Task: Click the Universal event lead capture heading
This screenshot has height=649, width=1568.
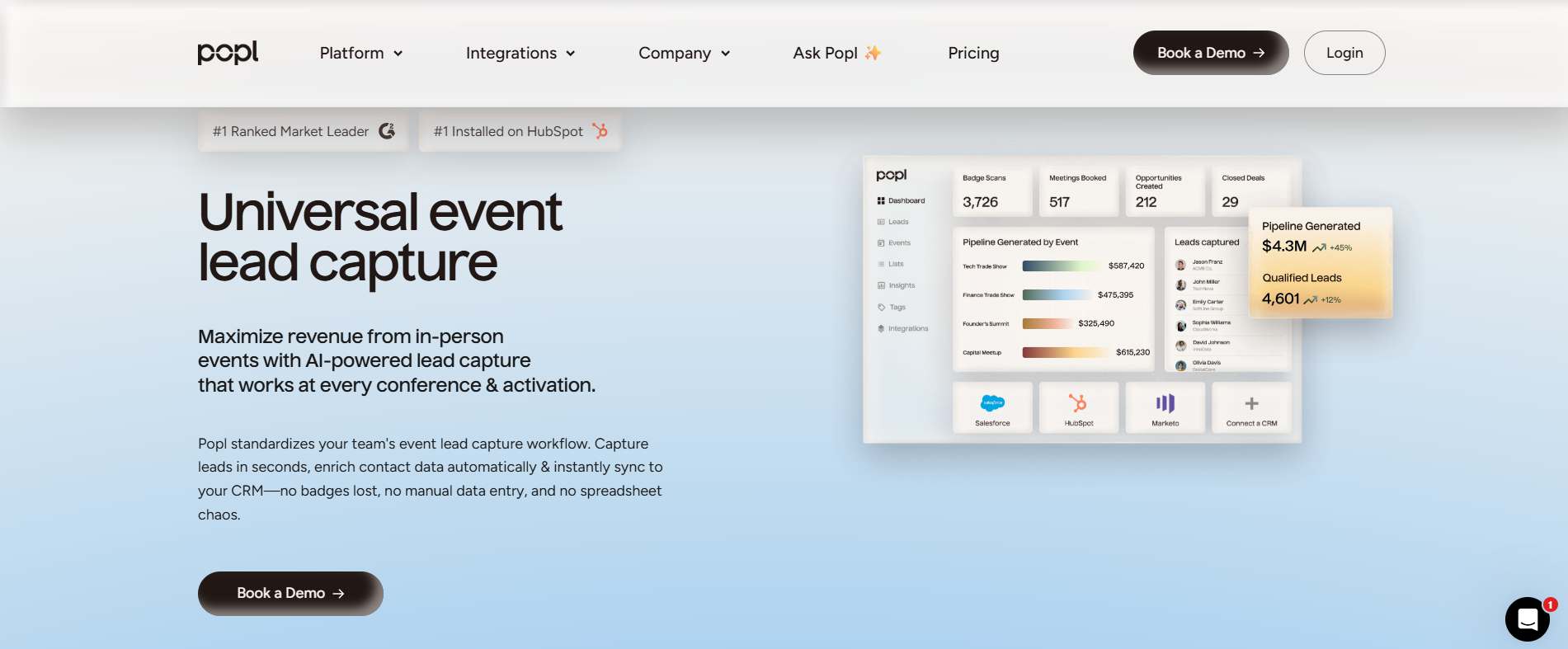Action: (x=379, y=237)
